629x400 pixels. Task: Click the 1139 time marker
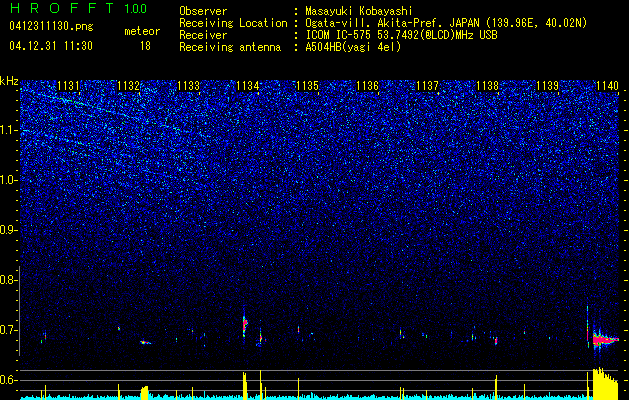click(x=547, y=86)
